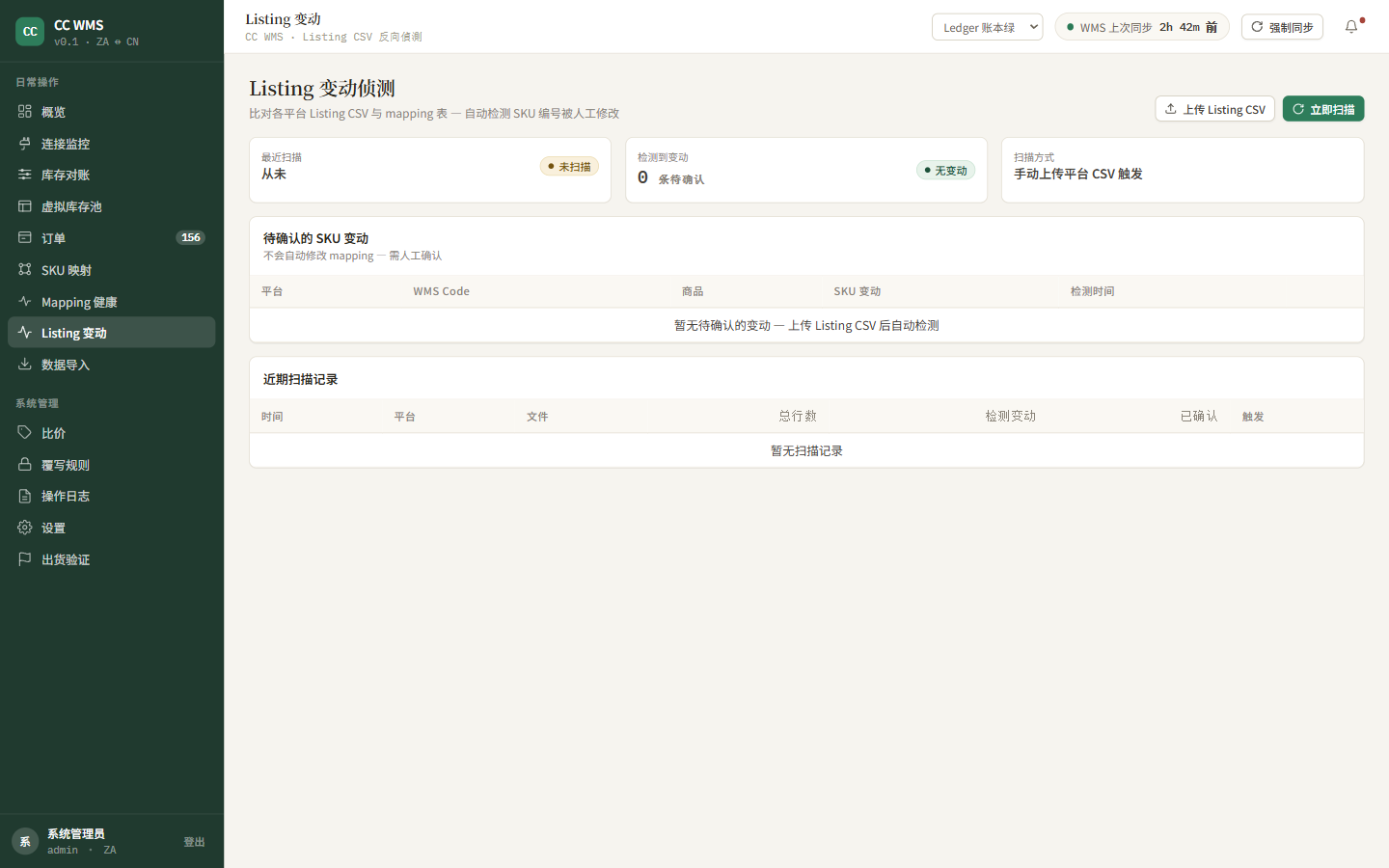Click the 订单 icon in sidebar
The width and height of the screenshot is (1389, 868).
(25, 238)
